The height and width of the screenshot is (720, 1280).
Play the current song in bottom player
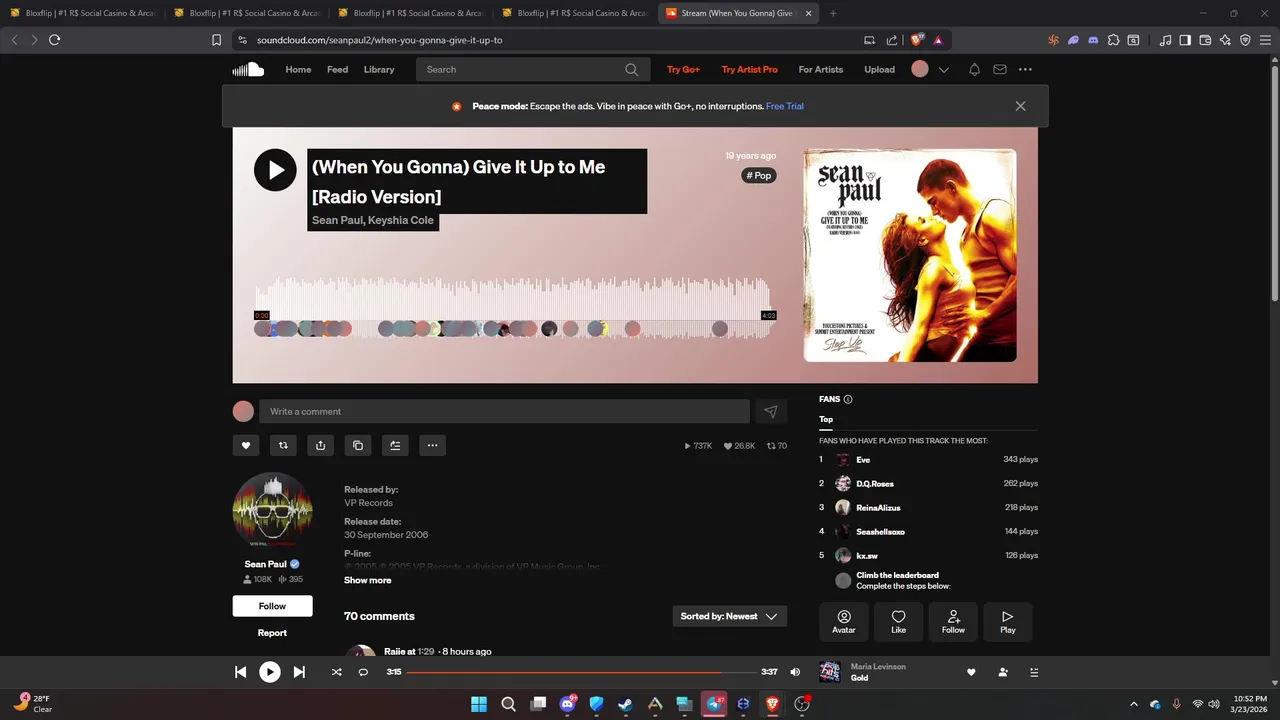point(270,672)
